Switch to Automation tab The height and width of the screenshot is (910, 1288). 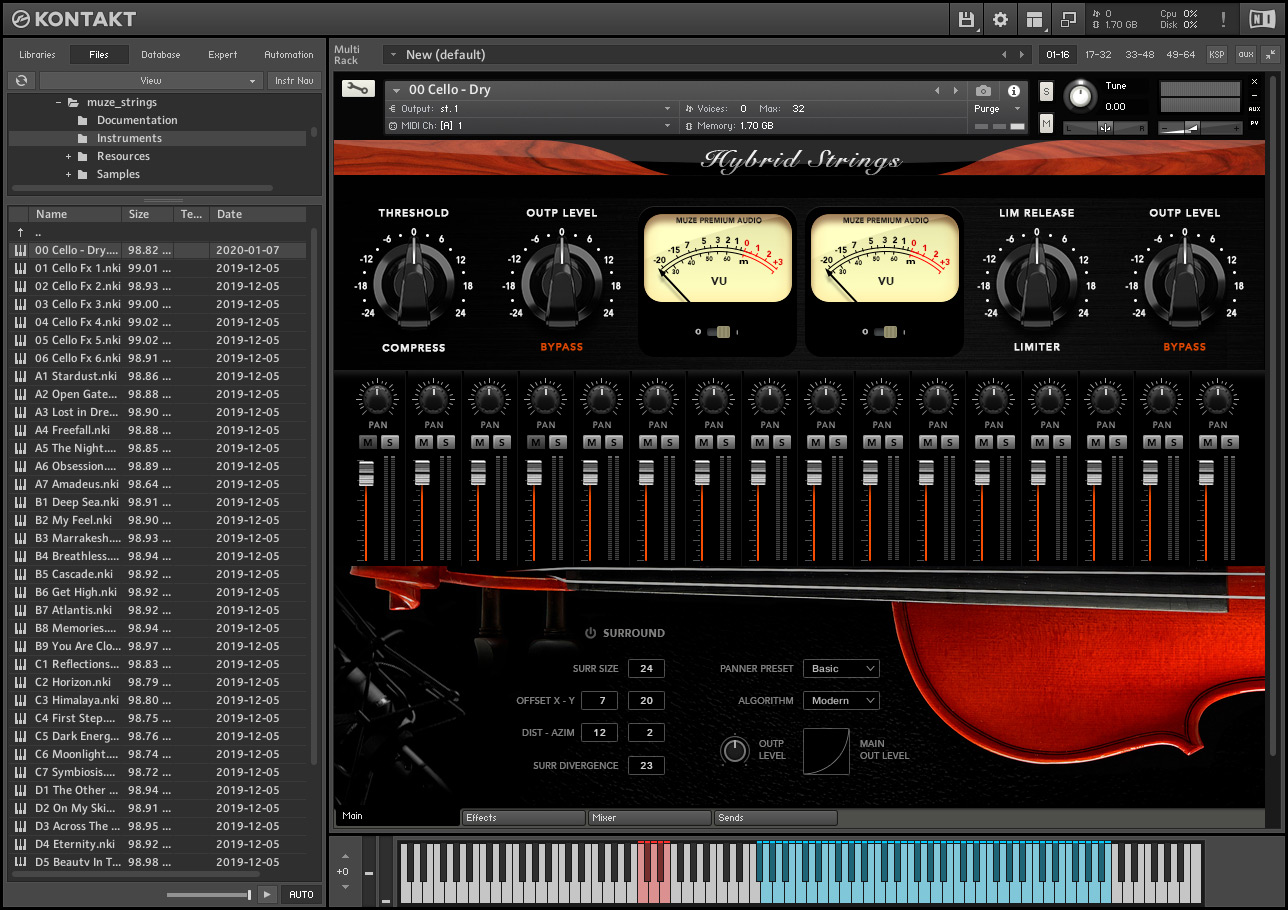289,55
